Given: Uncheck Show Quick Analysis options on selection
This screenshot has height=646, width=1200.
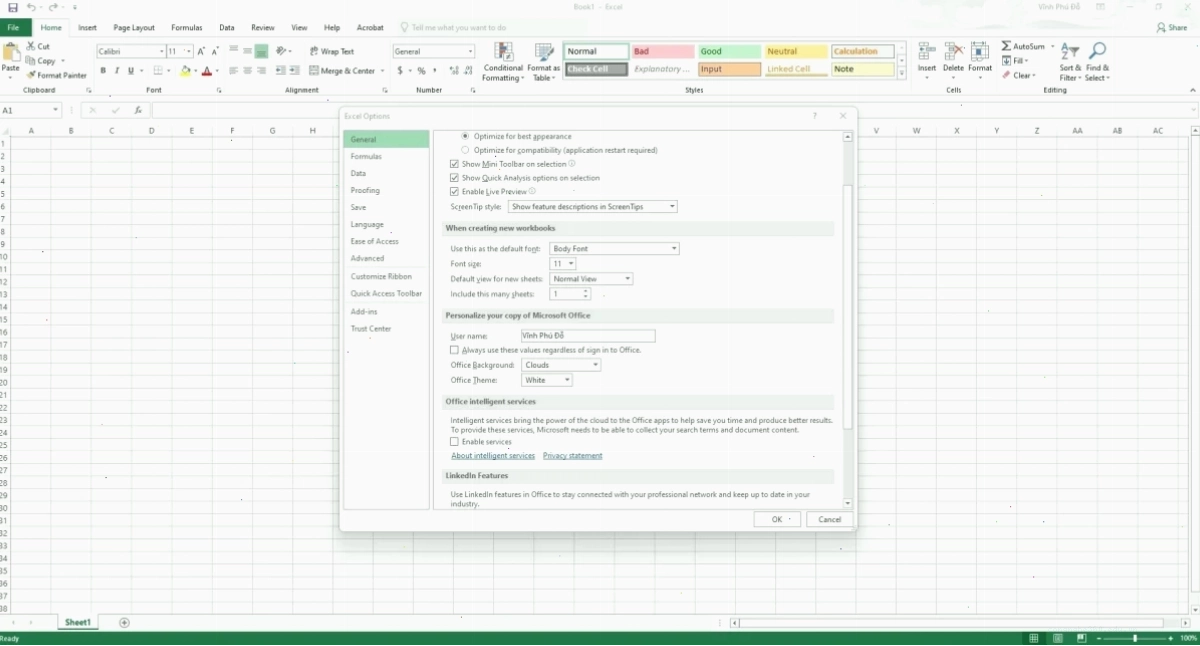Looking at the screenshot, I should [x=454, y=178].
